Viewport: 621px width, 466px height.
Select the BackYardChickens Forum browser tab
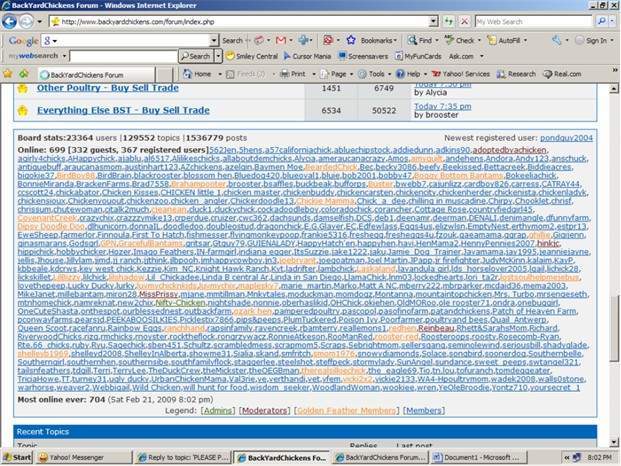[x=96, y=75]
